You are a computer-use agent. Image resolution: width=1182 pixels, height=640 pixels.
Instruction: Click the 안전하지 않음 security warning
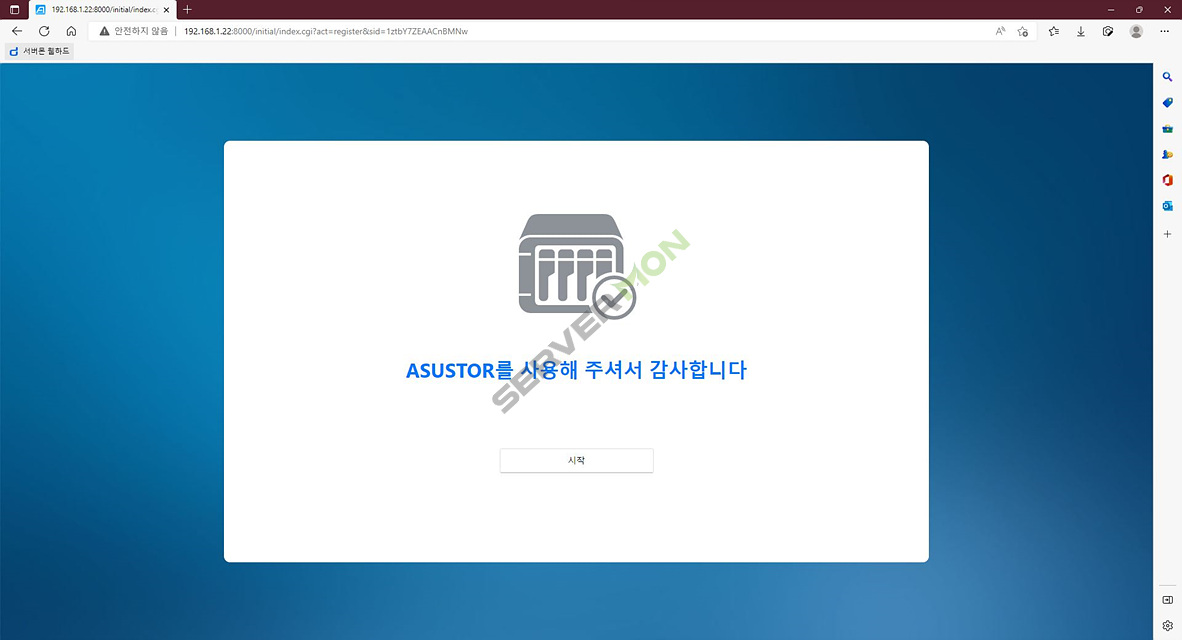tap(133, 31)
